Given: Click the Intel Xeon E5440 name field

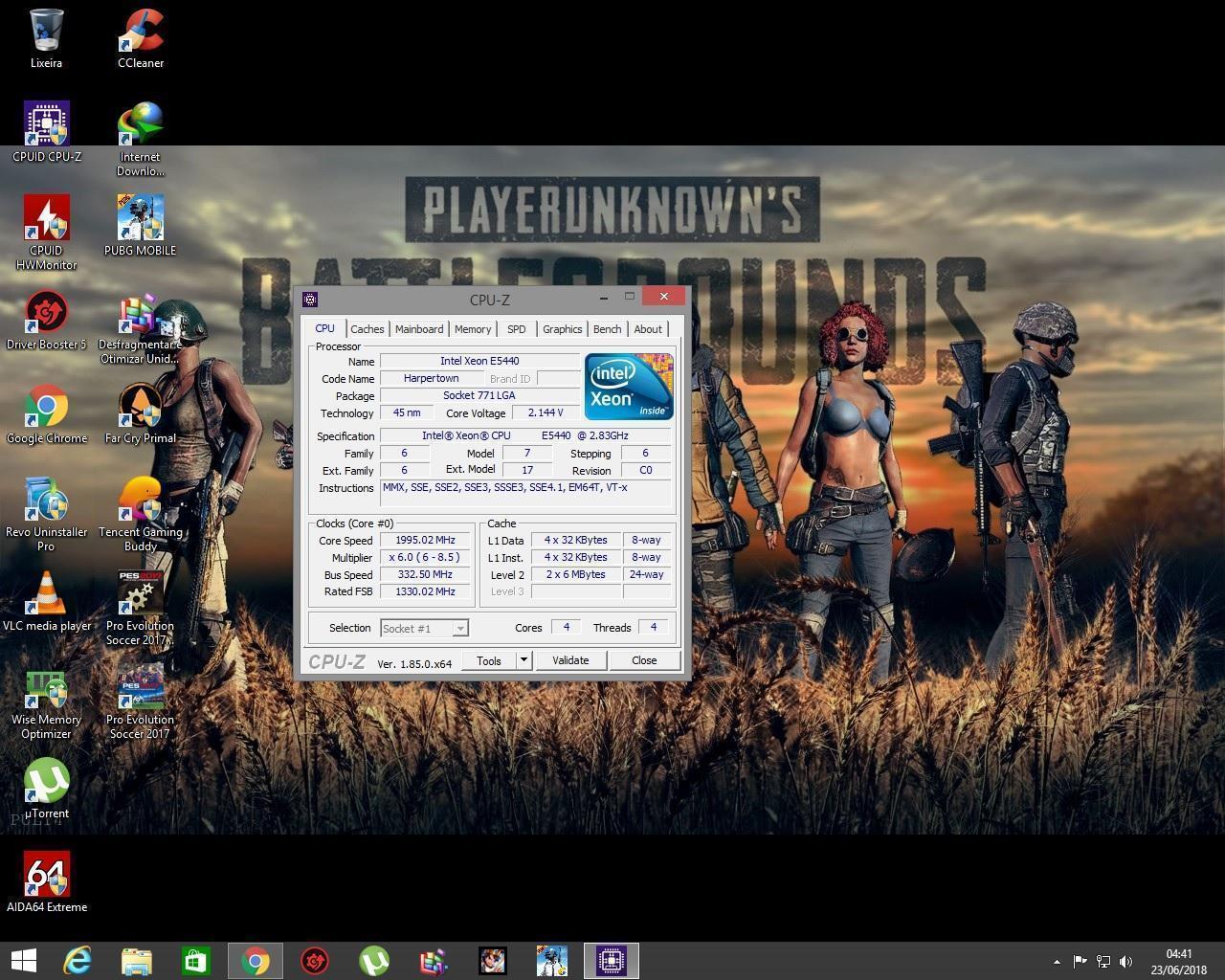Looking at the screenshot, I should [479, 361].
